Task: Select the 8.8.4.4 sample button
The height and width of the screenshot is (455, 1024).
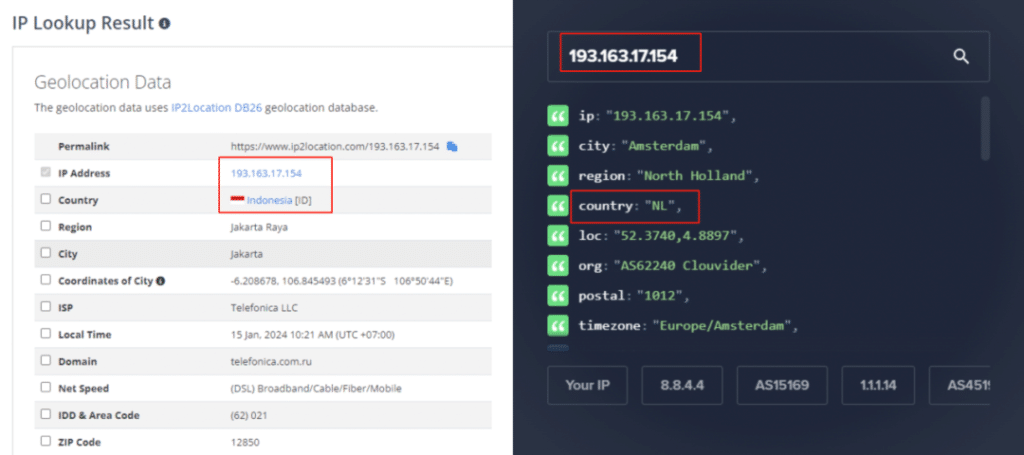Action: [682, 385]
